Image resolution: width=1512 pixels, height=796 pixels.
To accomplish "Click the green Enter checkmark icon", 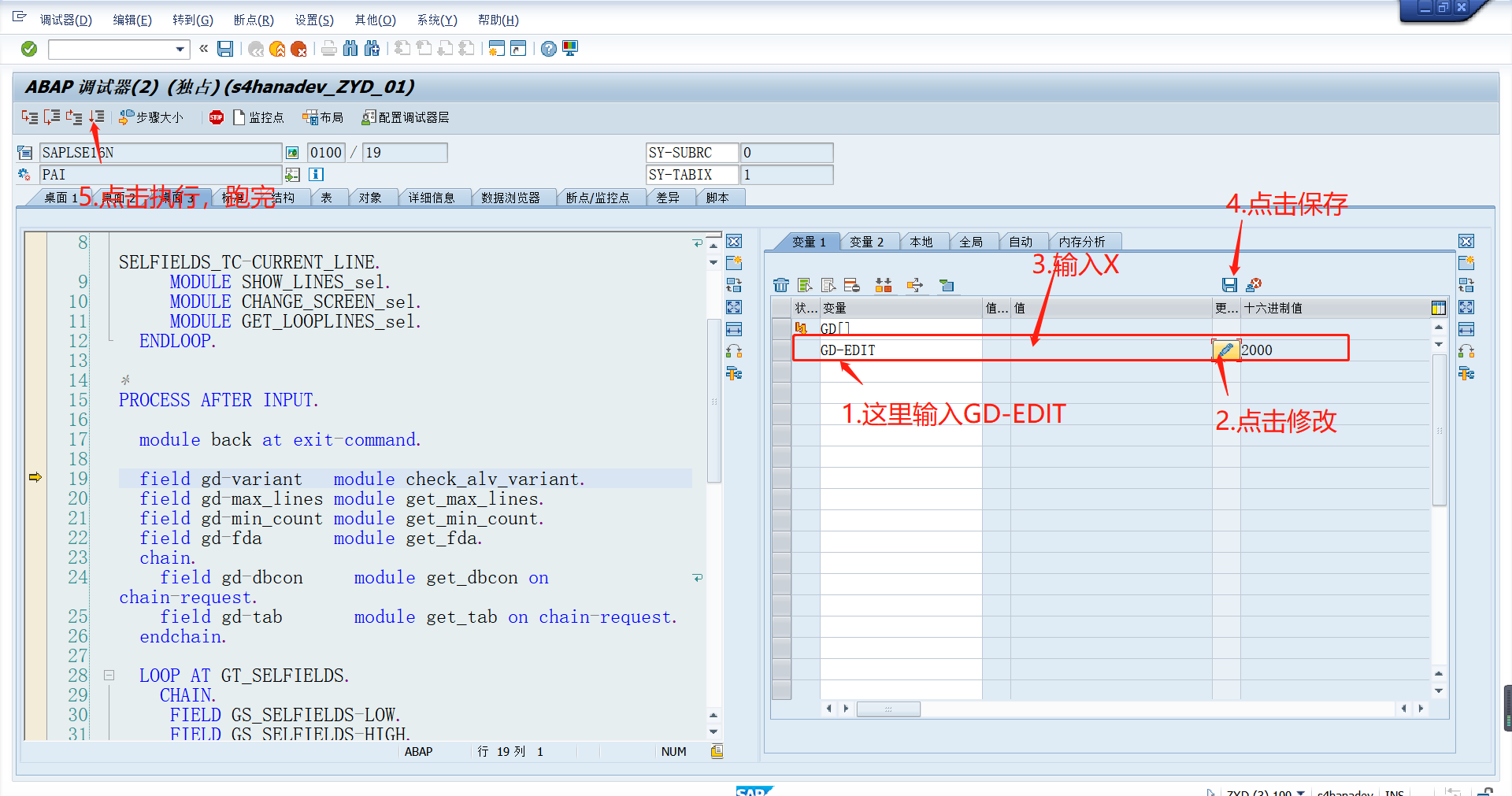I will pyautogui.click(x=29, y=50).
